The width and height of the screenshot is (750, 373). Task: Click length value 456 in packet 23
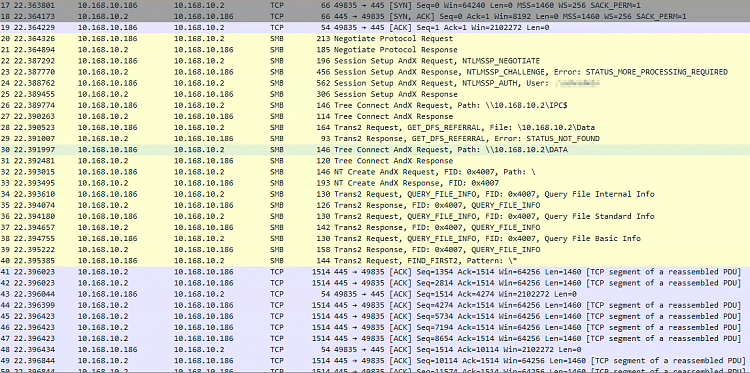(323, 72)
